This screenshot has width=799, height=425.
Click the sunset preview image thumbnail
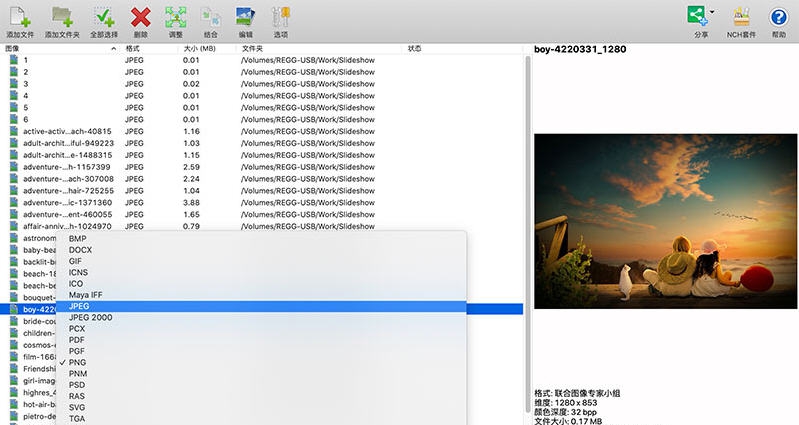pos(665,221)
